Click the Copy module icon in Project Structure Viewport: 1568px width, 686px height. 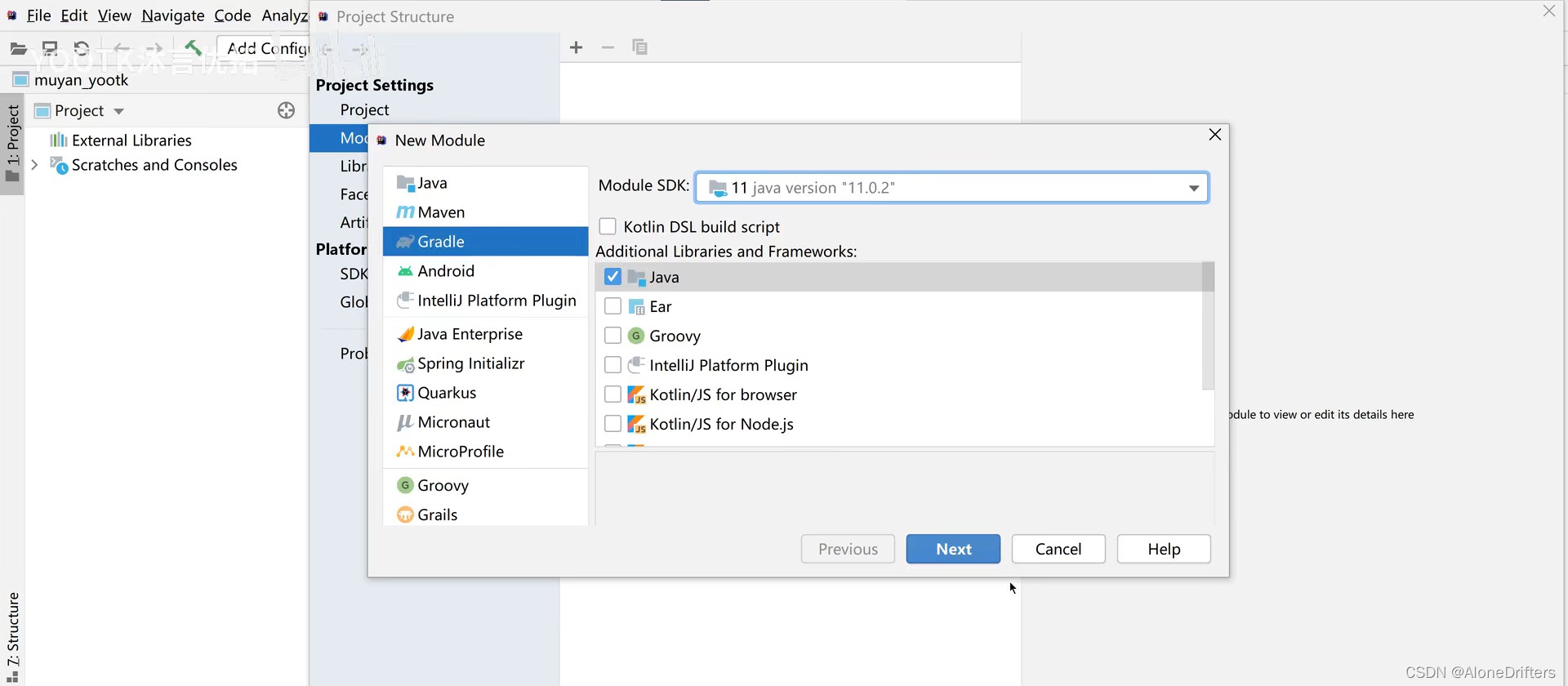639,47
